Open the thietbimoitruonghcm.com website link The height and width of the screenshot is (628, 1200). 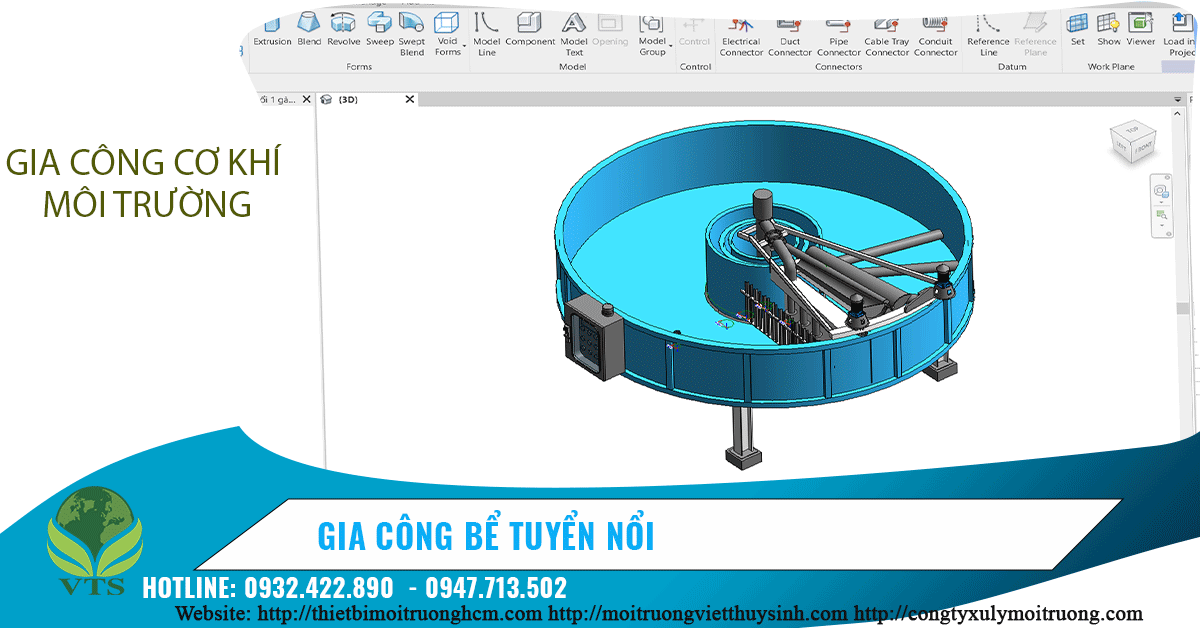400,612
